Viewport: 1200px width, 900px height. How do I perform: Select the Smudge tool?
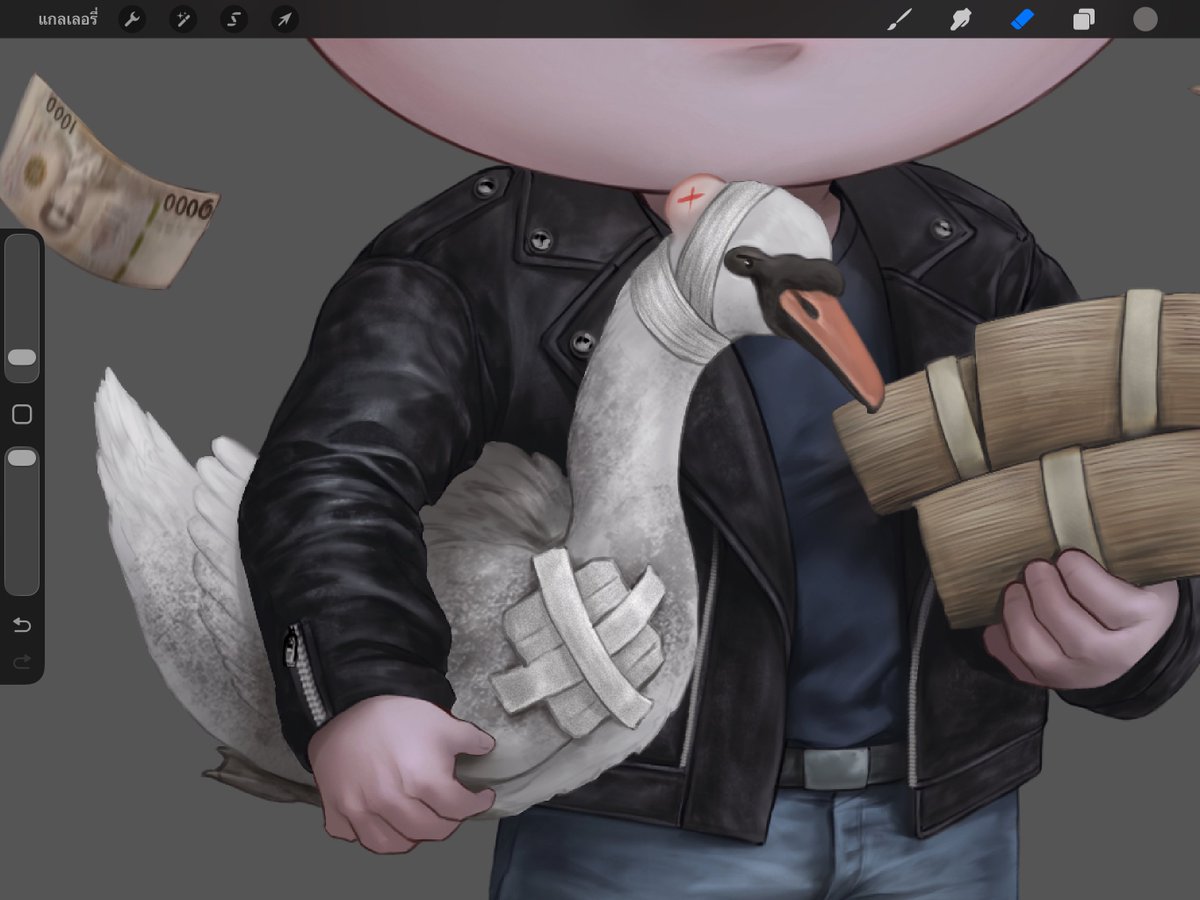(960, 19)
